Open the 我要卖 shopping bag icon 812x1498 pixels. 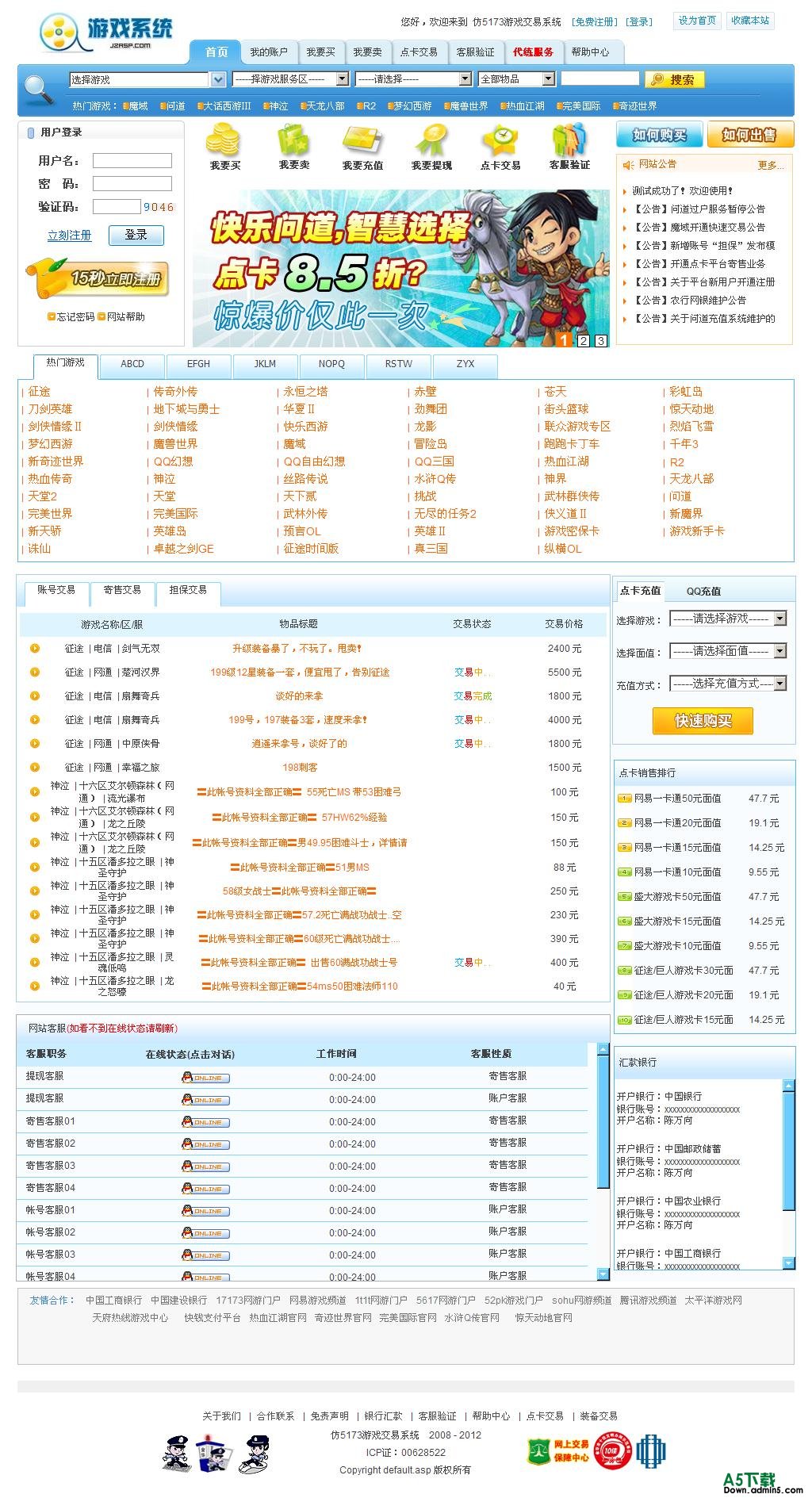click(x=293, y=140)
